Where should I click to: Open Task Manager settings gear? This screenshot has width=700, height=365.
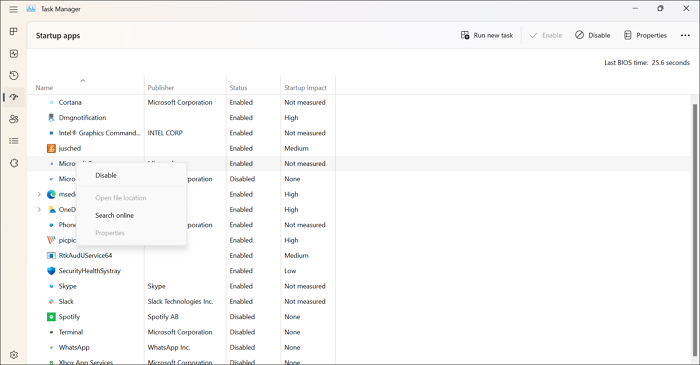pos(14,355)
